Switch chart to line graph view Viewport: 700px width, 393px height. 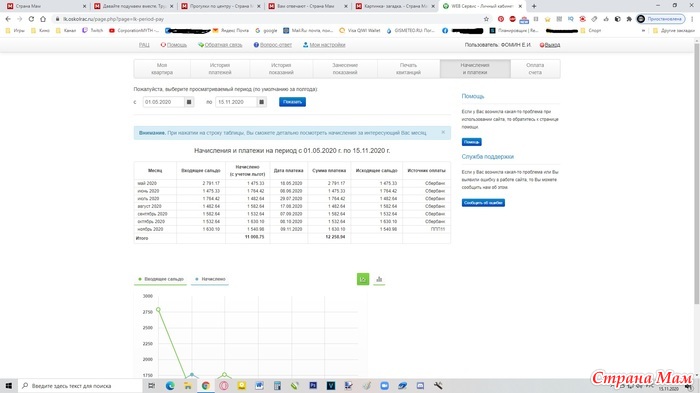pyautogui.click(x=363, y=279)
